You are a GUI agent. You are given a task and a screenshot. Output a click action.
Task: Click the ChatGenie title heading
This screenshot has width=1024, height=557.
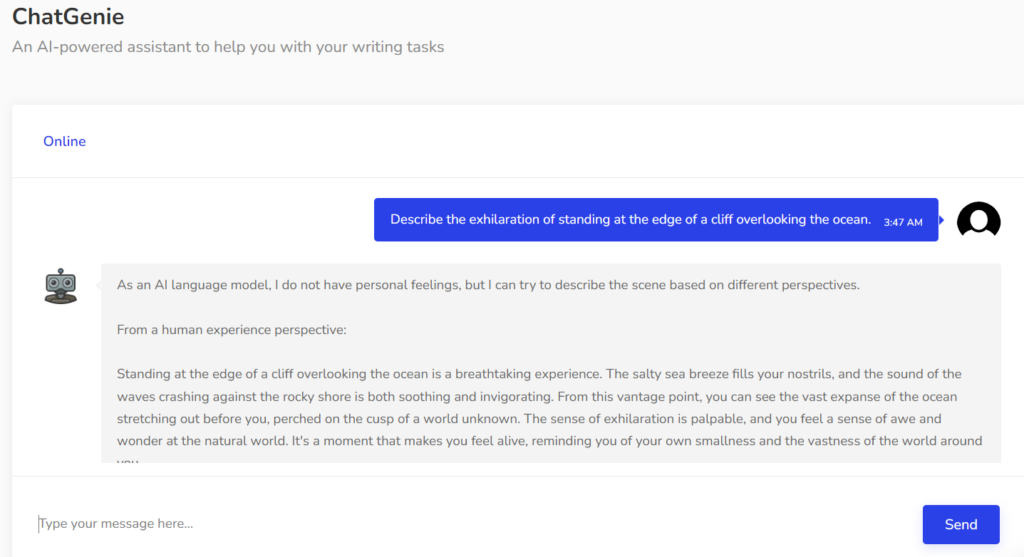point(68,17)
